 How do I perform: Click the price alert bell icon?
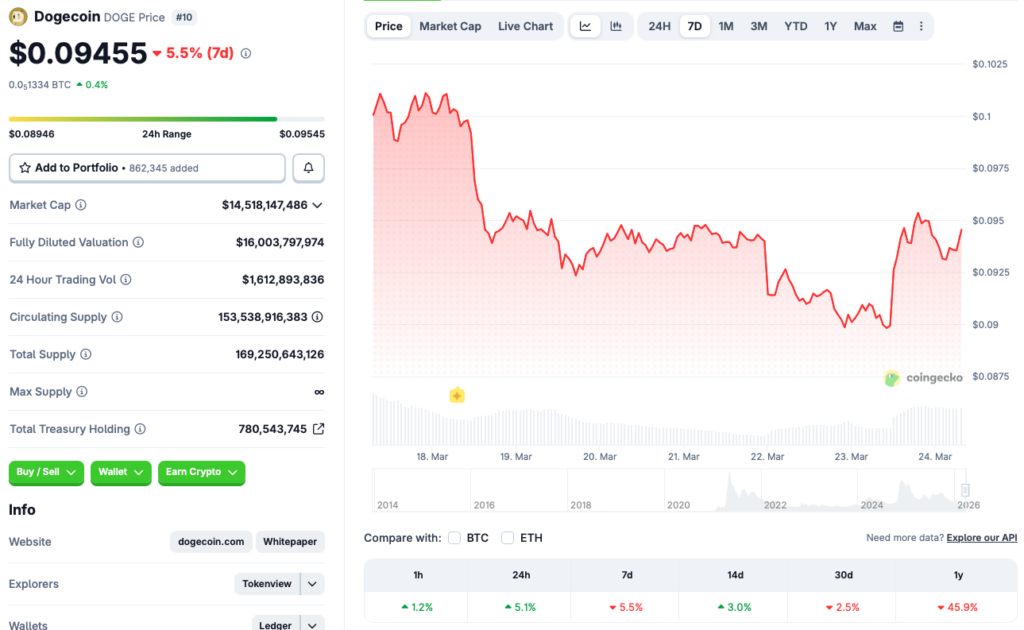[308, 167]
